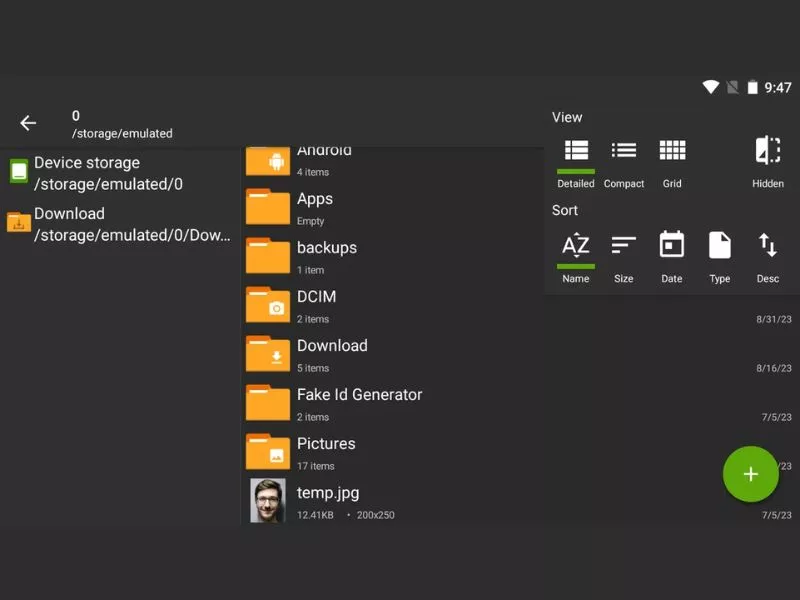Tap the green plus add button

[x=751, y=474]
